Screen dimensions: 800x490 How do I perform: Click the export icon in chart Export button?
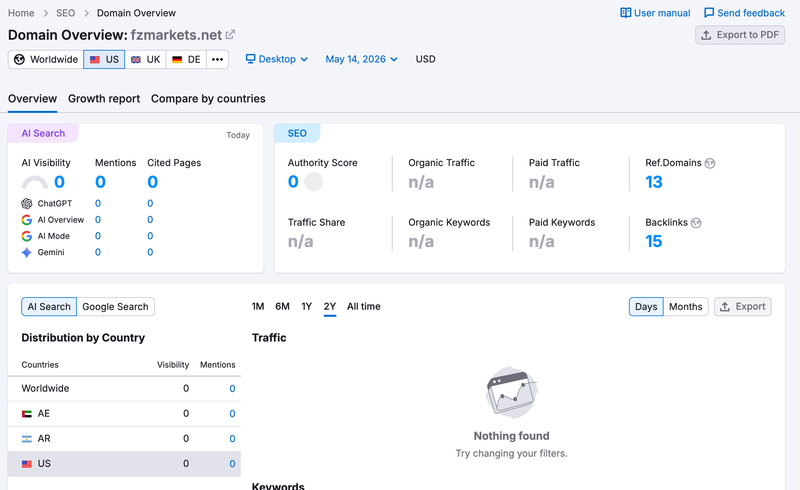click(724, 307)
